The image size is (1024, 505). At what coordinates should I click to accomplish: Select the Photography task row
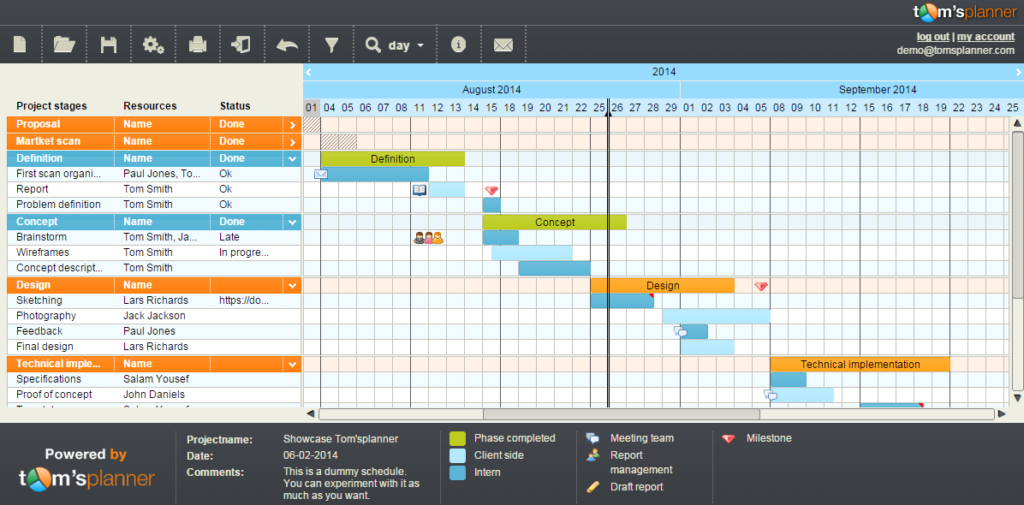154,316
